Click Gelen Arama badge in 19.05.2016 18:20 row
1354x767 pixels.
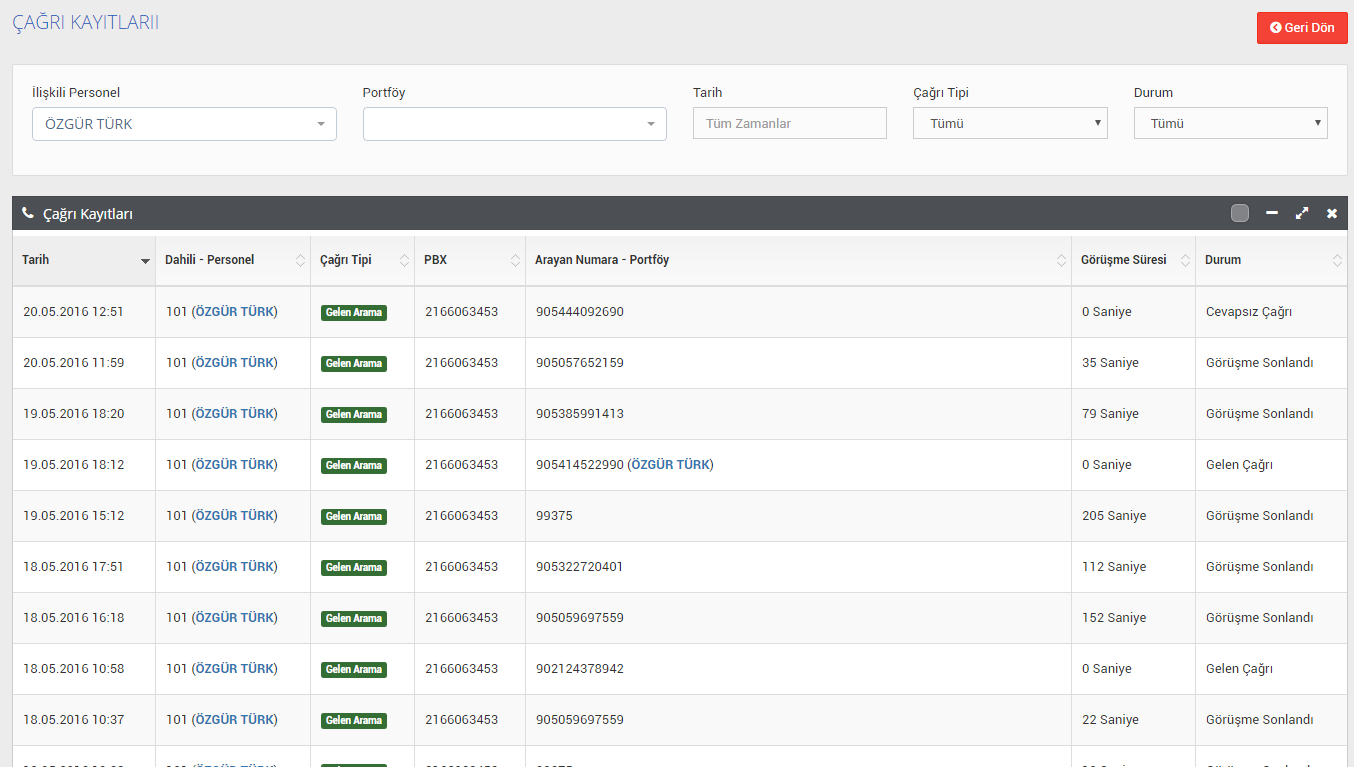354,415
